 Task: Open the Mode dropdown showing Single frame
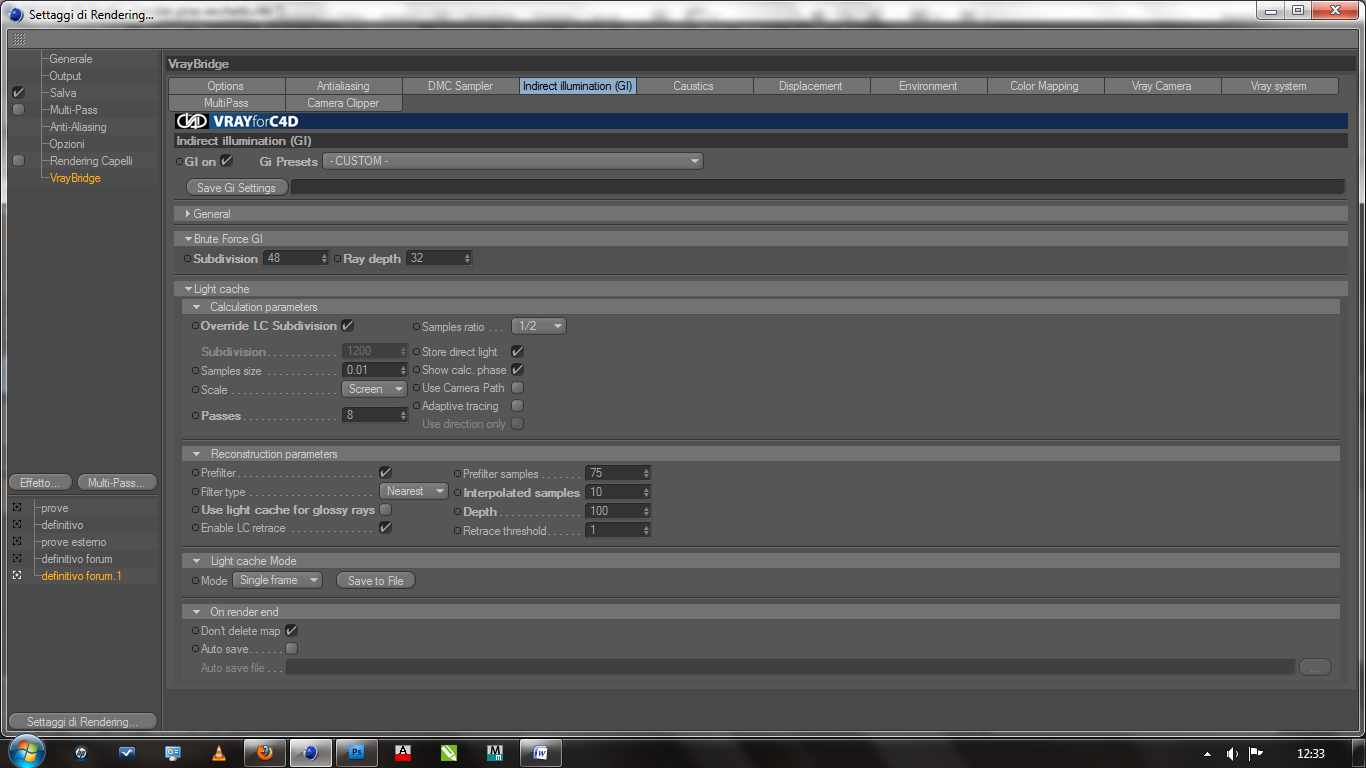[x=278, y=580]
